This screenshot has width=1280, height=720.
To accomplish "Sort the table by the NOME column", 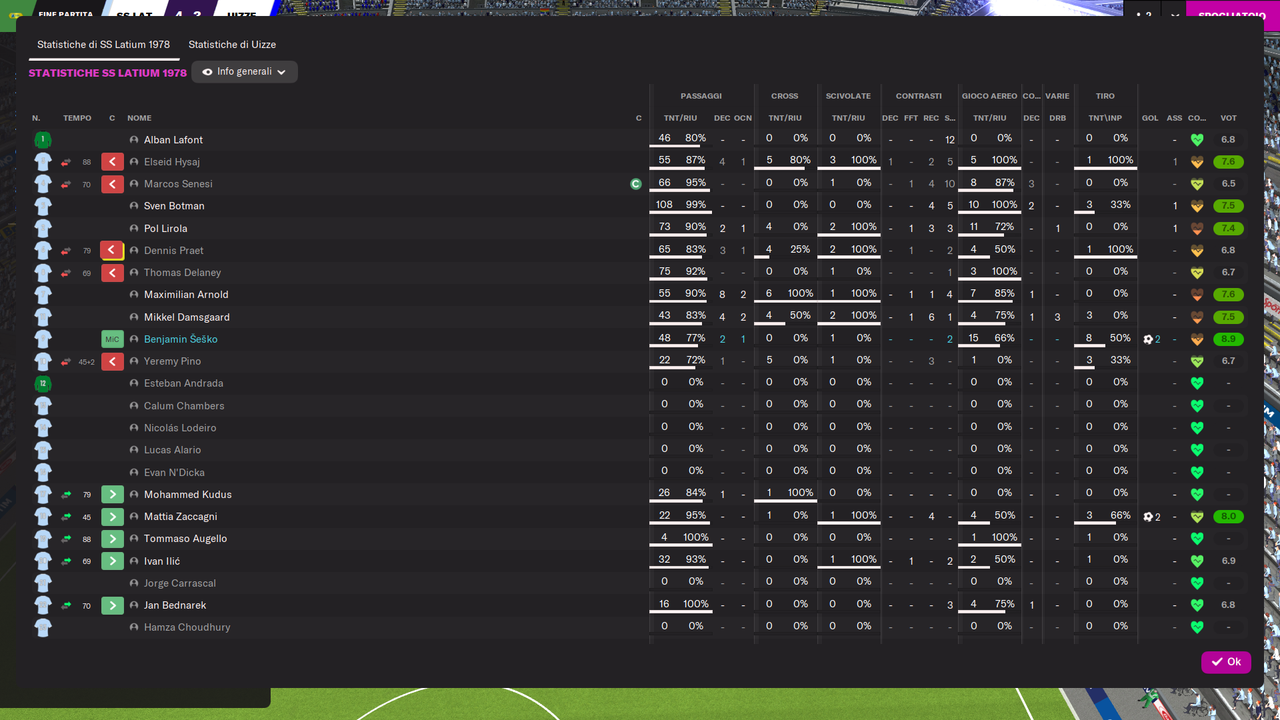I will pos(139,118).
